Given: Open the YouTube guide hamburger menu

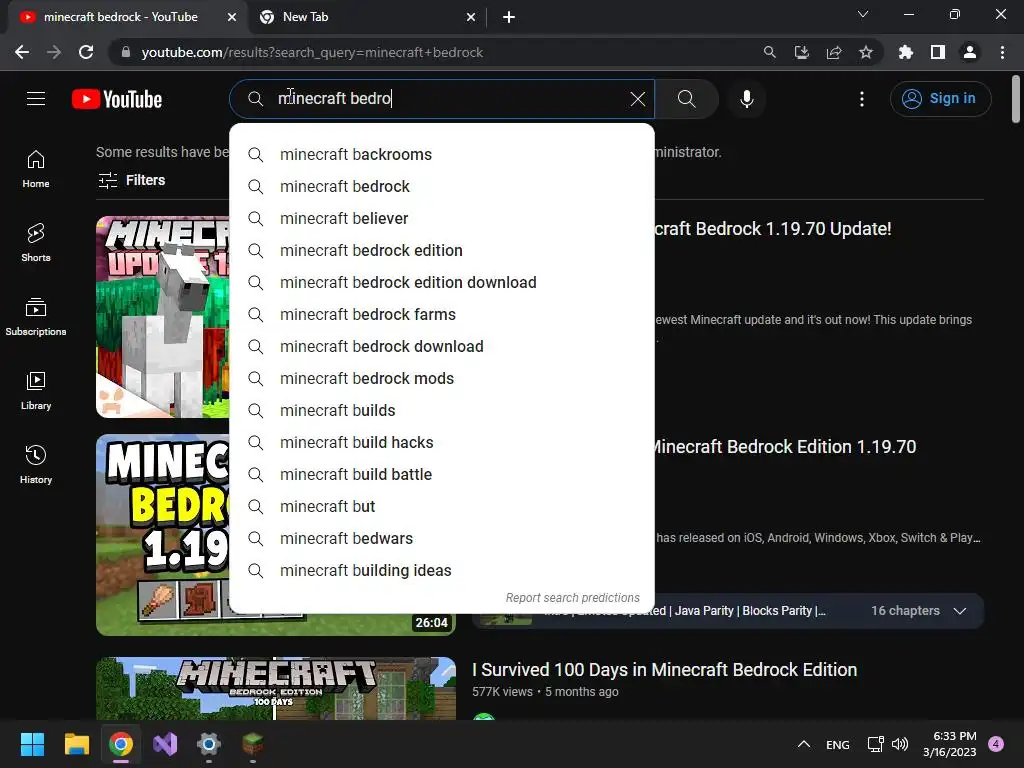Looking at the screenshot, I should pos(36,99).
